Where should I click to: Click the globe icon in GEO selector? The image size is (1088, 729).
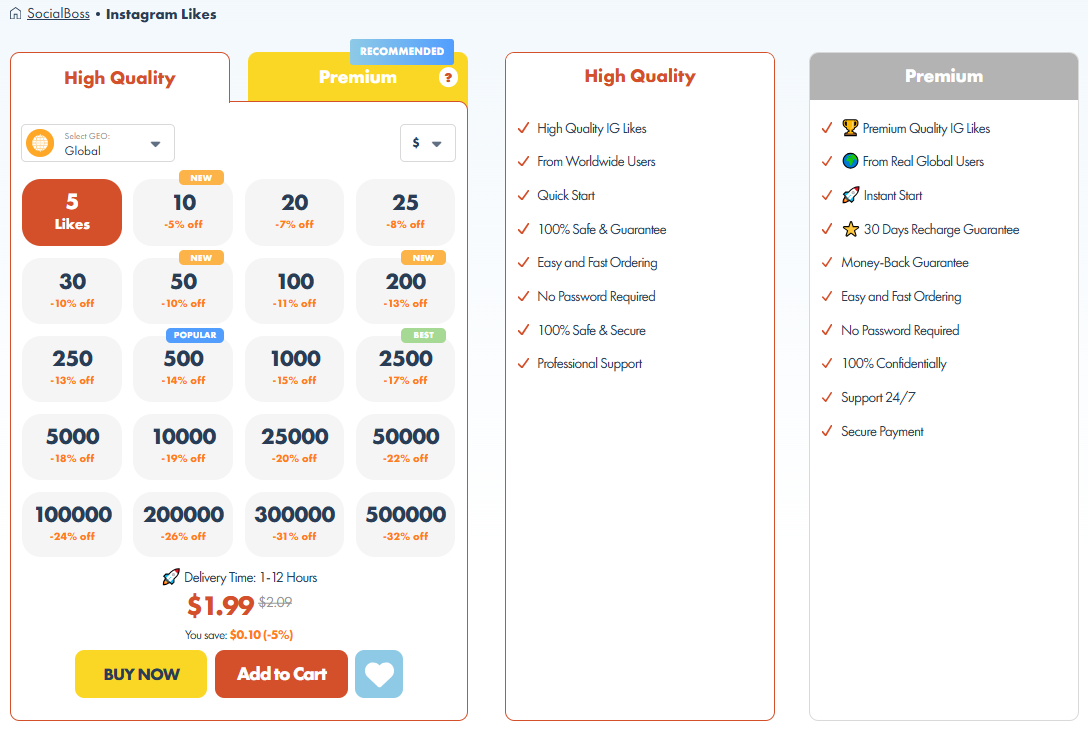tap(40, 143)
